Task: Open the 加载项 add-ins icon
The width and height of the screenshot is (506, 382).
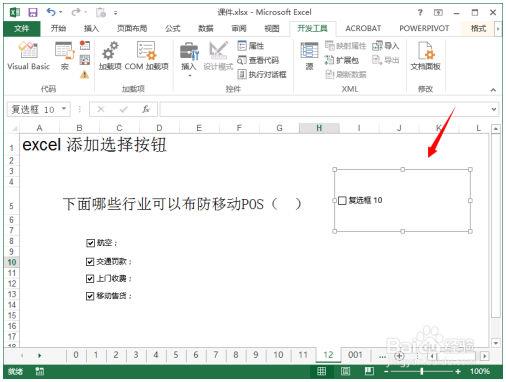Action: click(110, 56)
